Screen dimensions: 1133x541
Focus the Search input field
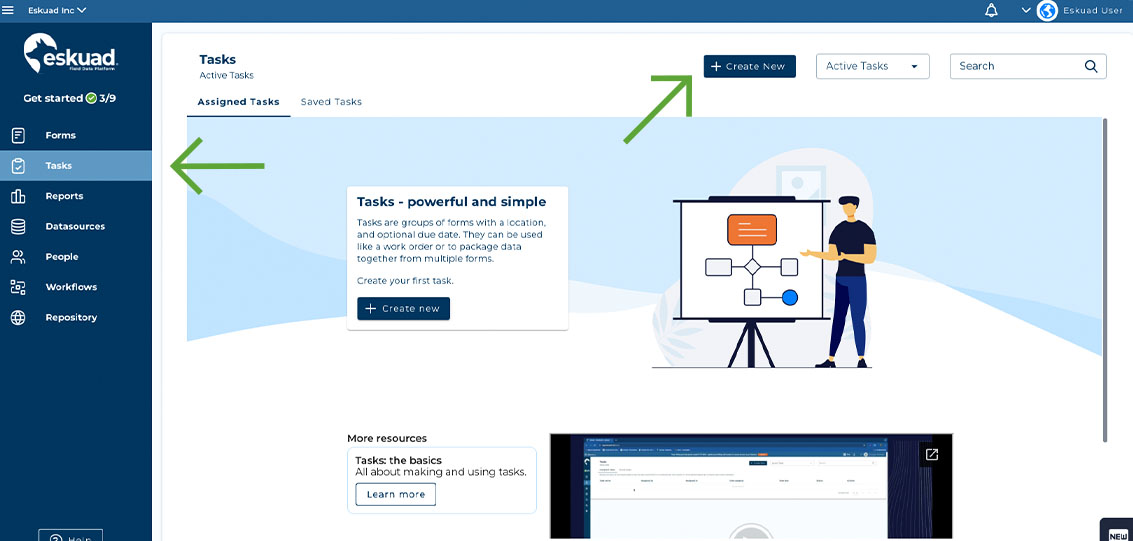coord(1028,66)
